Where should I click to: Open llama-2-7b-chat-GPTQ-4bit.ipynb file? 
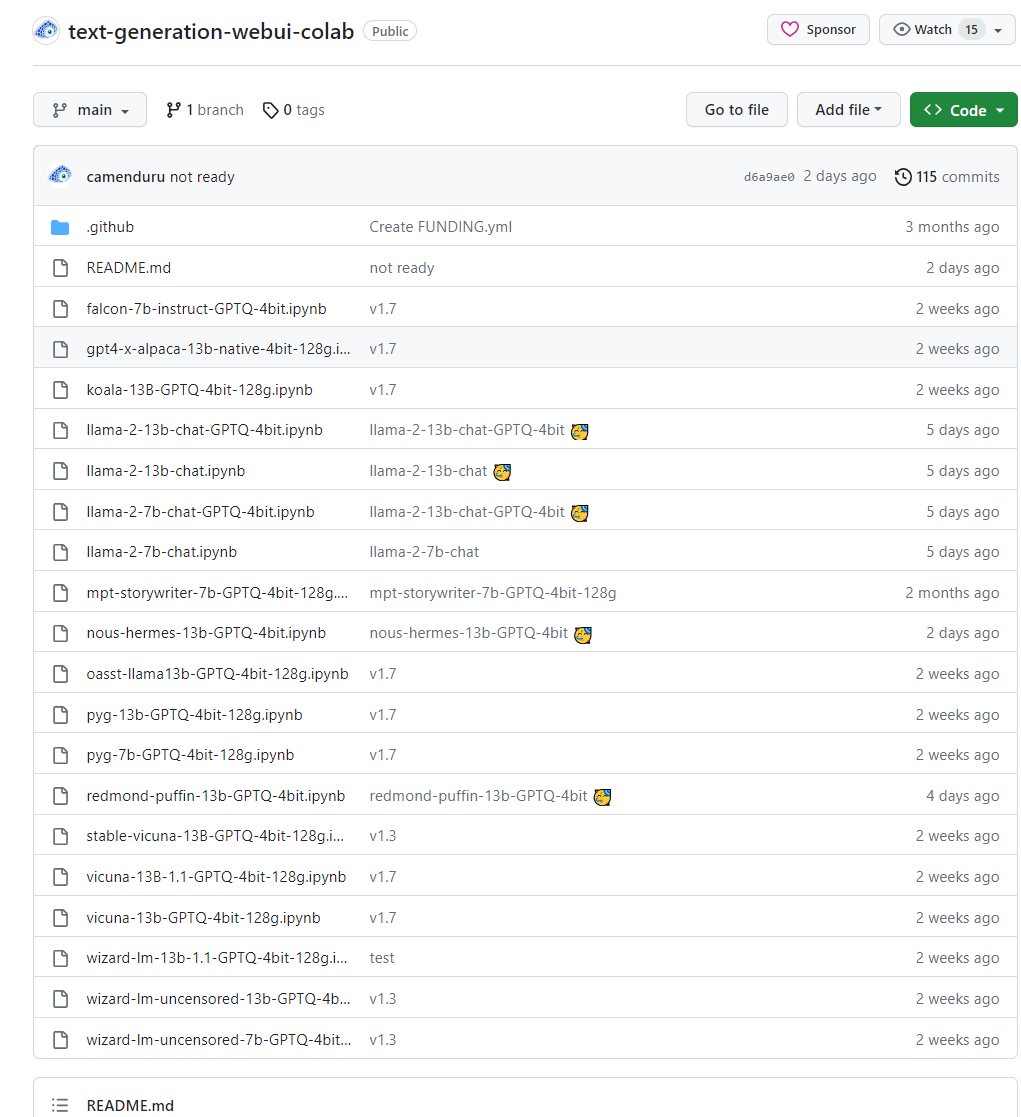(200, 511)
